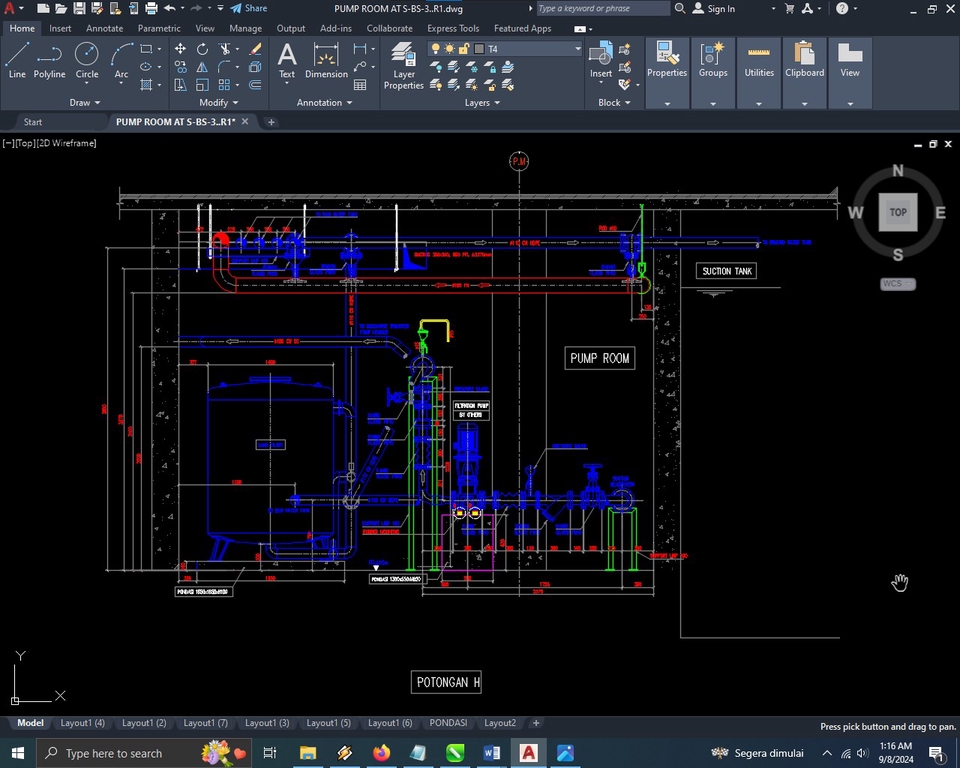The width and height of the screenshot is (960, 768).
Task: Open the Text annotation tool
Action: (x=287, y=60)
